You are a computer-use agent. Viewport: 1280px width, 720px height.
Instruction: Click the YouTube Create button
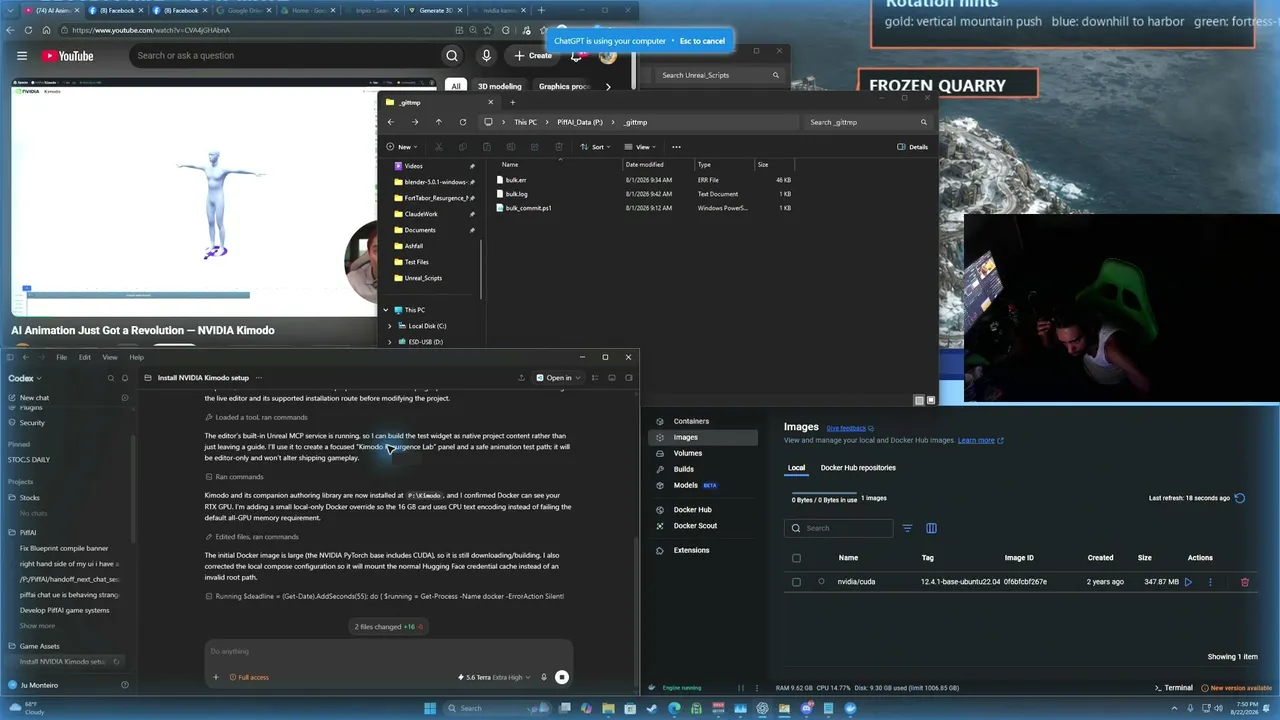(534, 56)
